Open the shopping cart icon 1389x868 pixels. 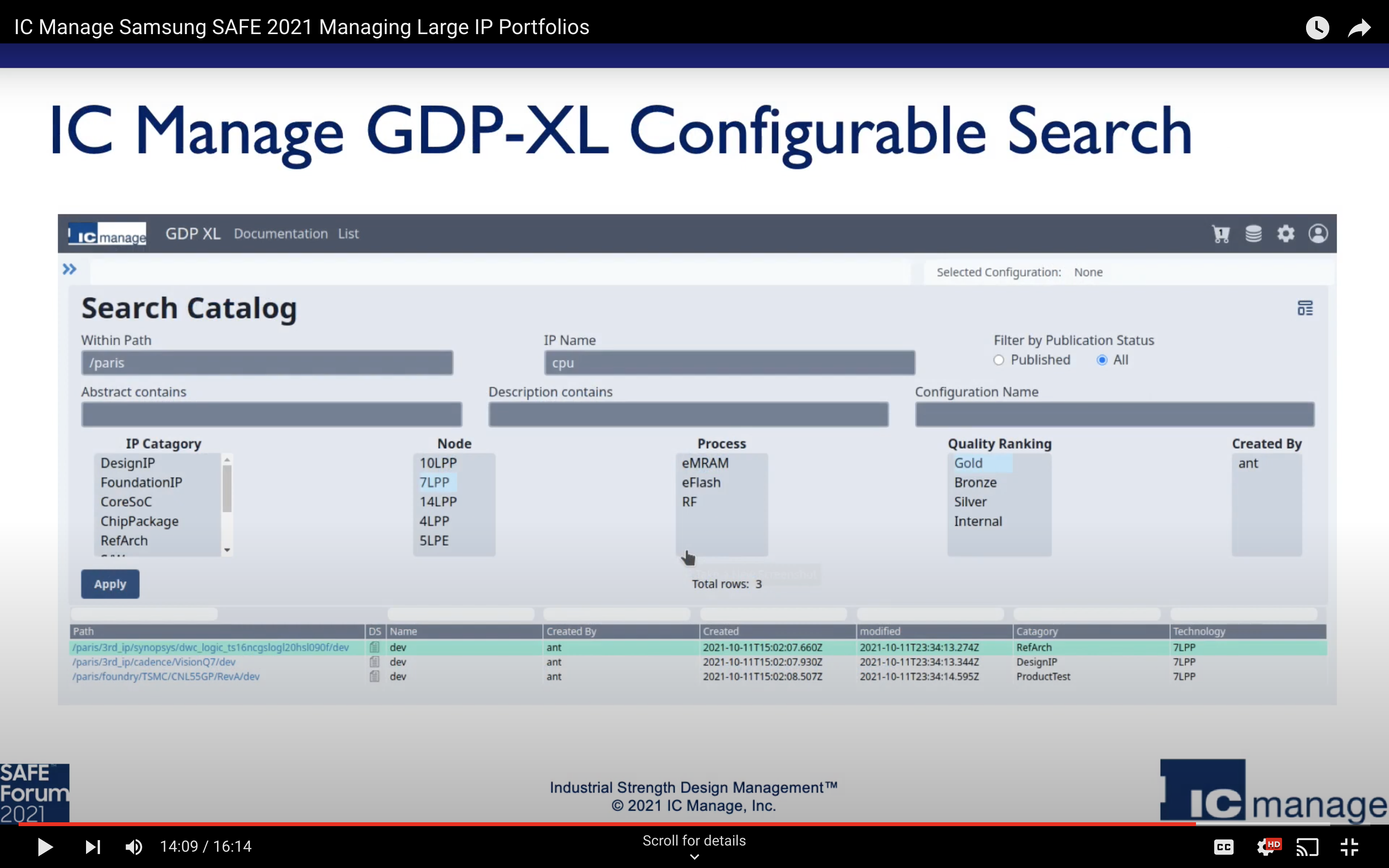click(1221, 234)
